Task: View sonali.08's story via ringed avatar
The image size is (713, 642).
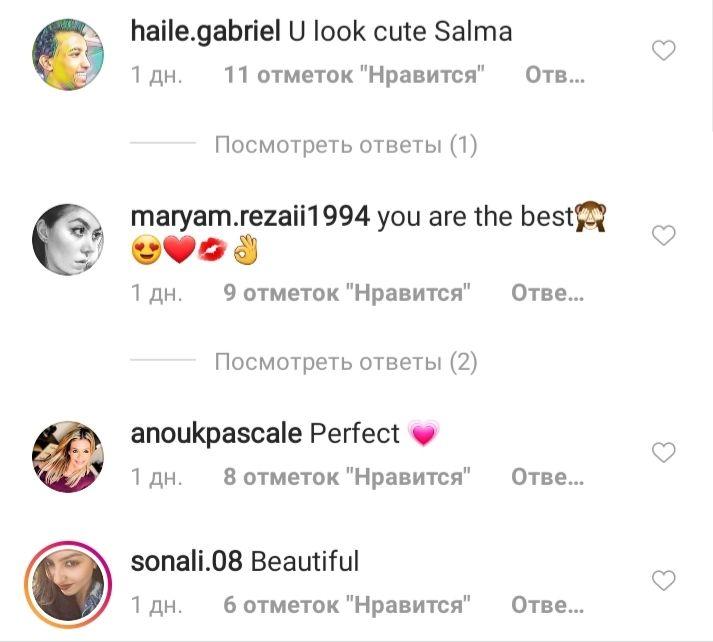Action: [68, 584]
